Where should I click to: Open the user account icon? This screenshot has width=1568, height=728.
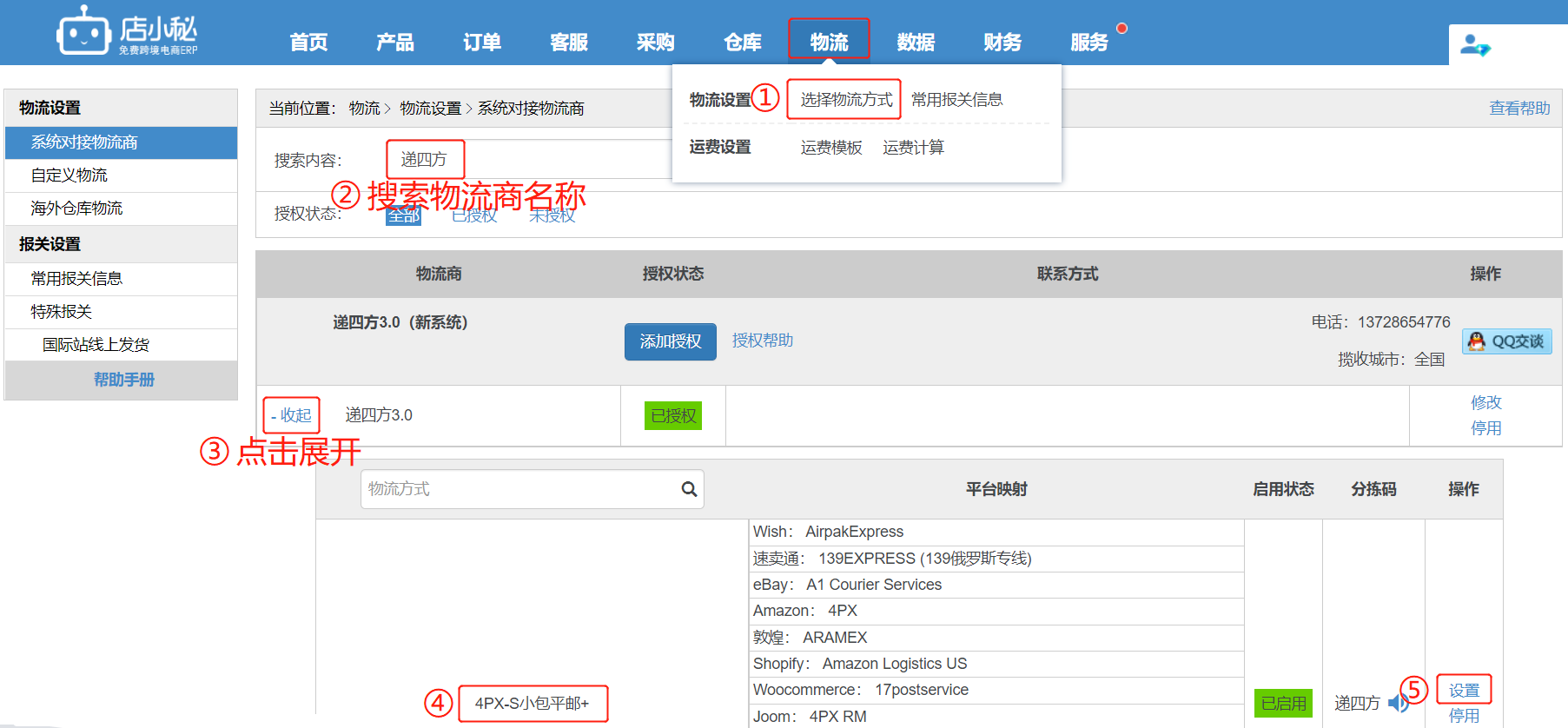[x=1475, y=45]
